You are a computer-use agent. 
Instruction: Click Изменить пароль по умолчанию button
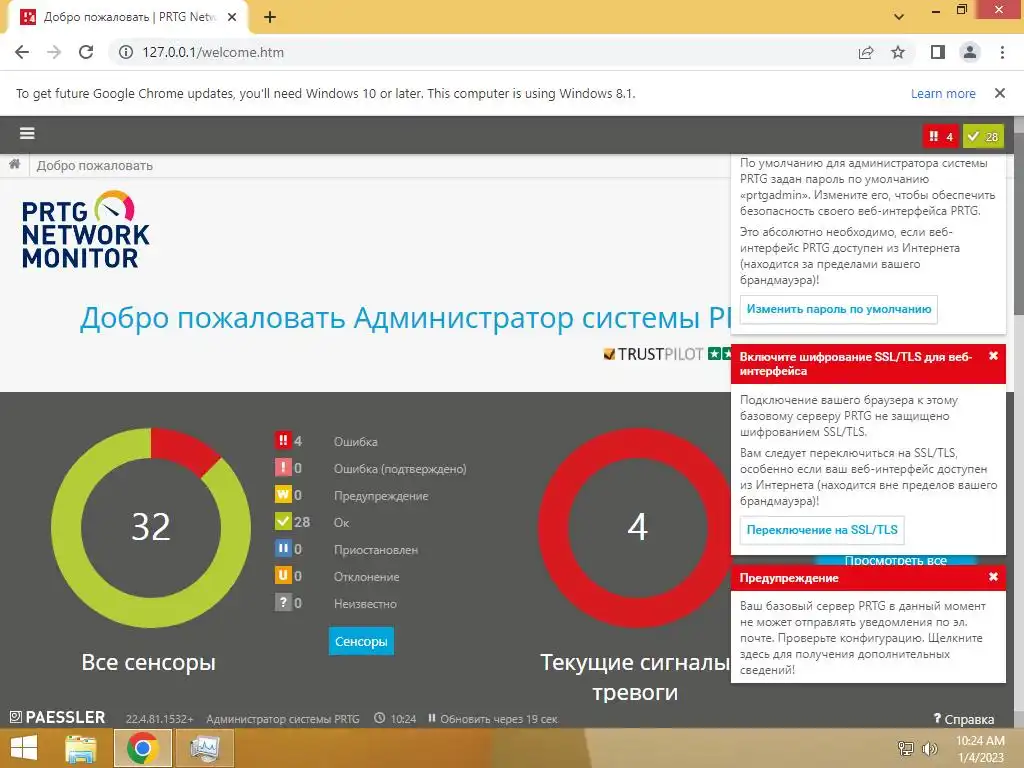click(839, 309)
